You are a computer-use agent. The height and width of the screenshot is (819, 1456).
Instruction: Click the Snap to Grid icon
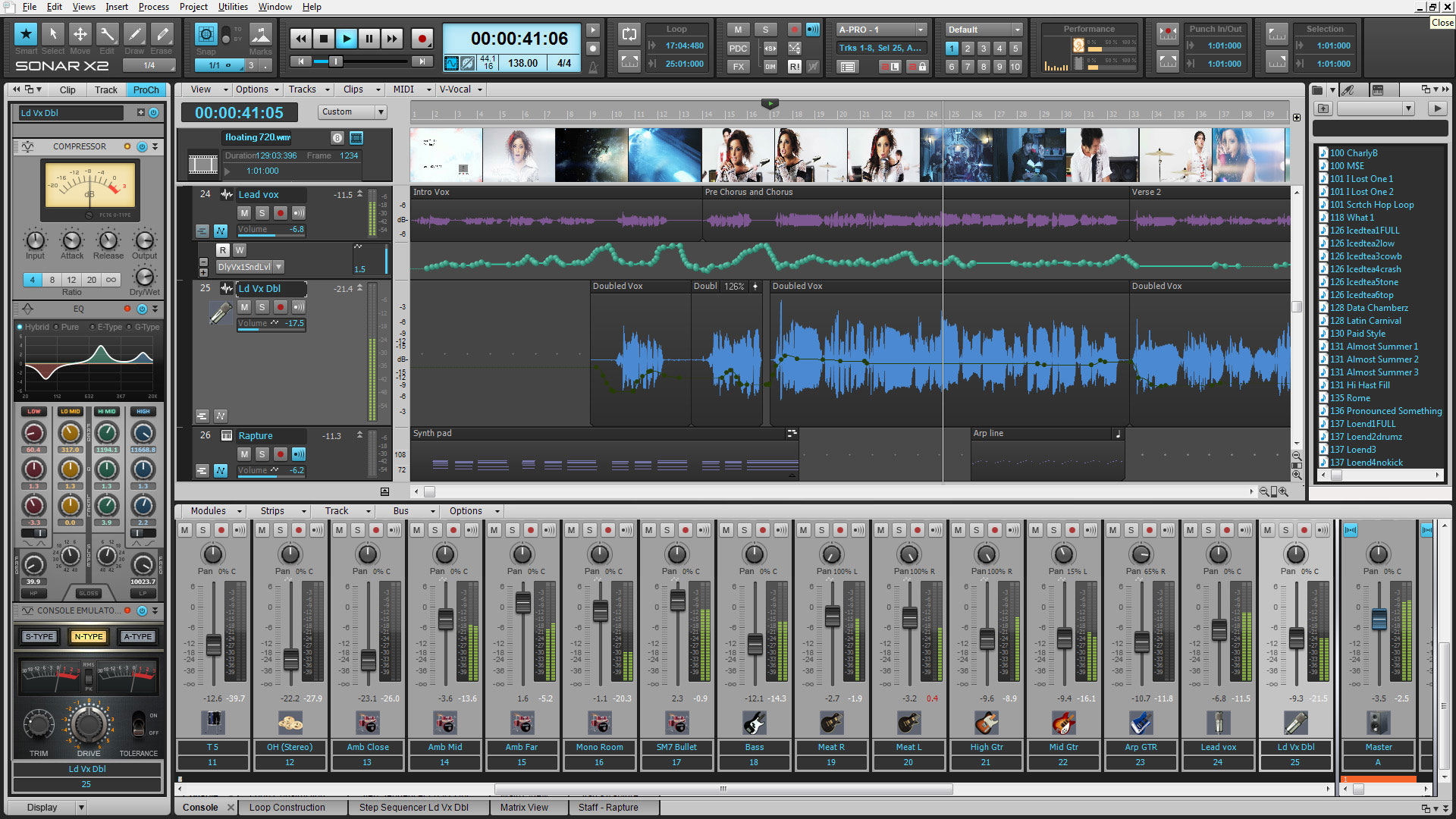[205, 36]
